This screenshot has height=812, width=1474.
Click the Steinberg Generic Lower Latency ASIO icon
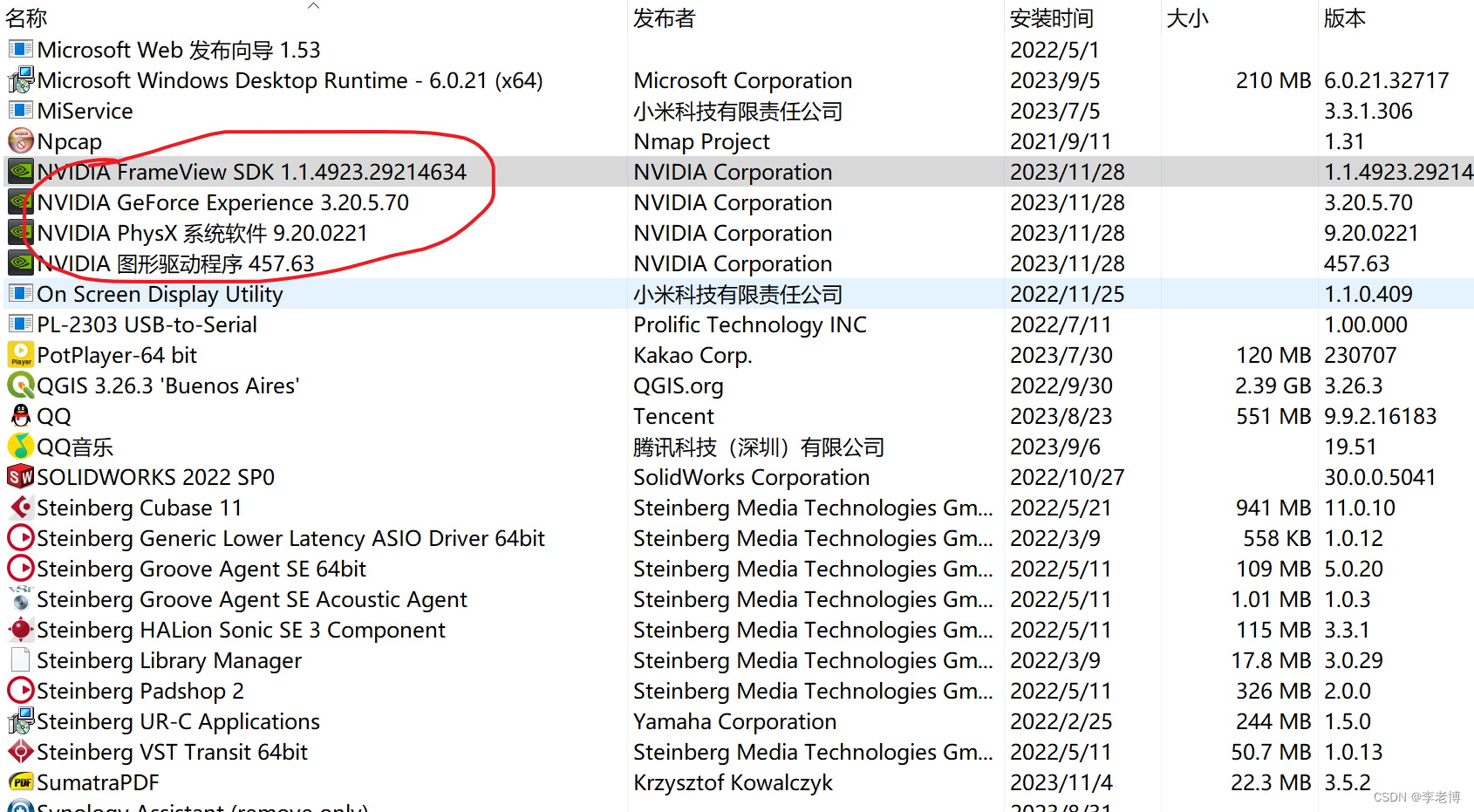(x=21, y=537)
